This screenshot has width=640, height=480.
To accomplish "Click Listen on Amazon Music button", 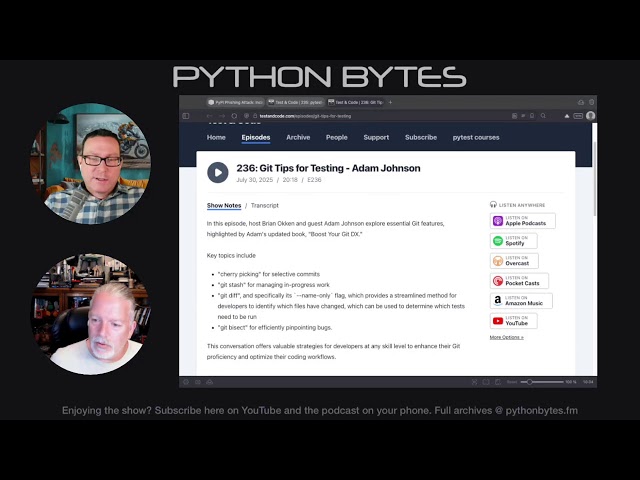I will [521, 301].
